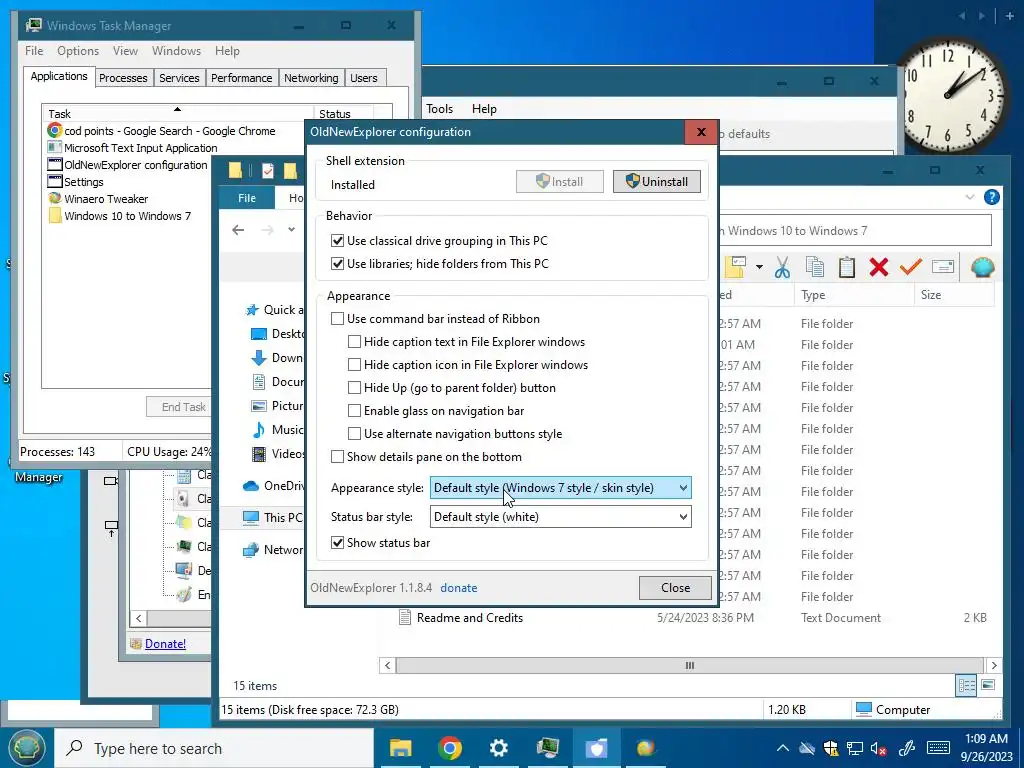
Task: Open Chrome from the taskbar
Action: coord(449,748)
